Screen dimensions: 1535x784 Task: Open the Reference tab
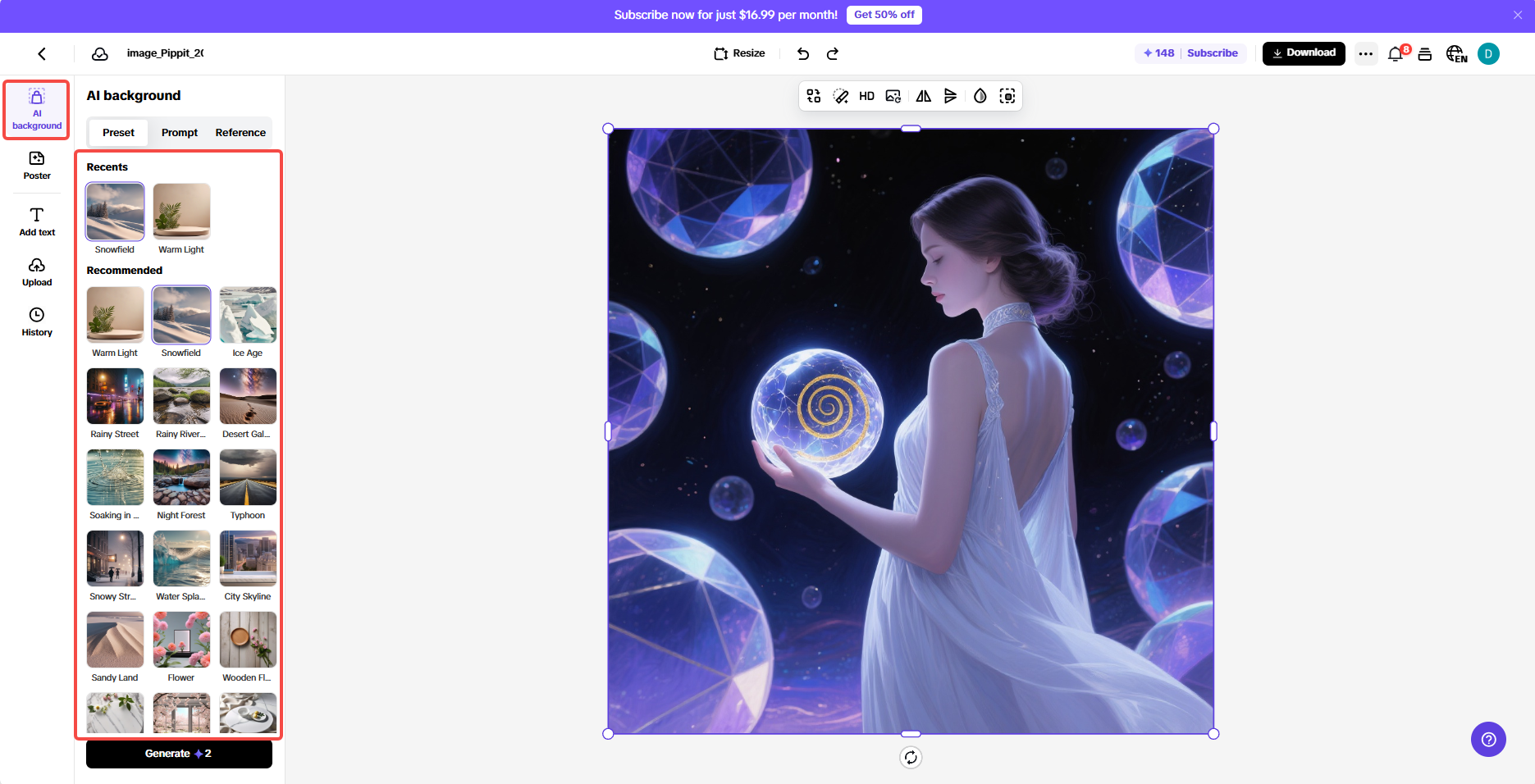pos(240,132)
